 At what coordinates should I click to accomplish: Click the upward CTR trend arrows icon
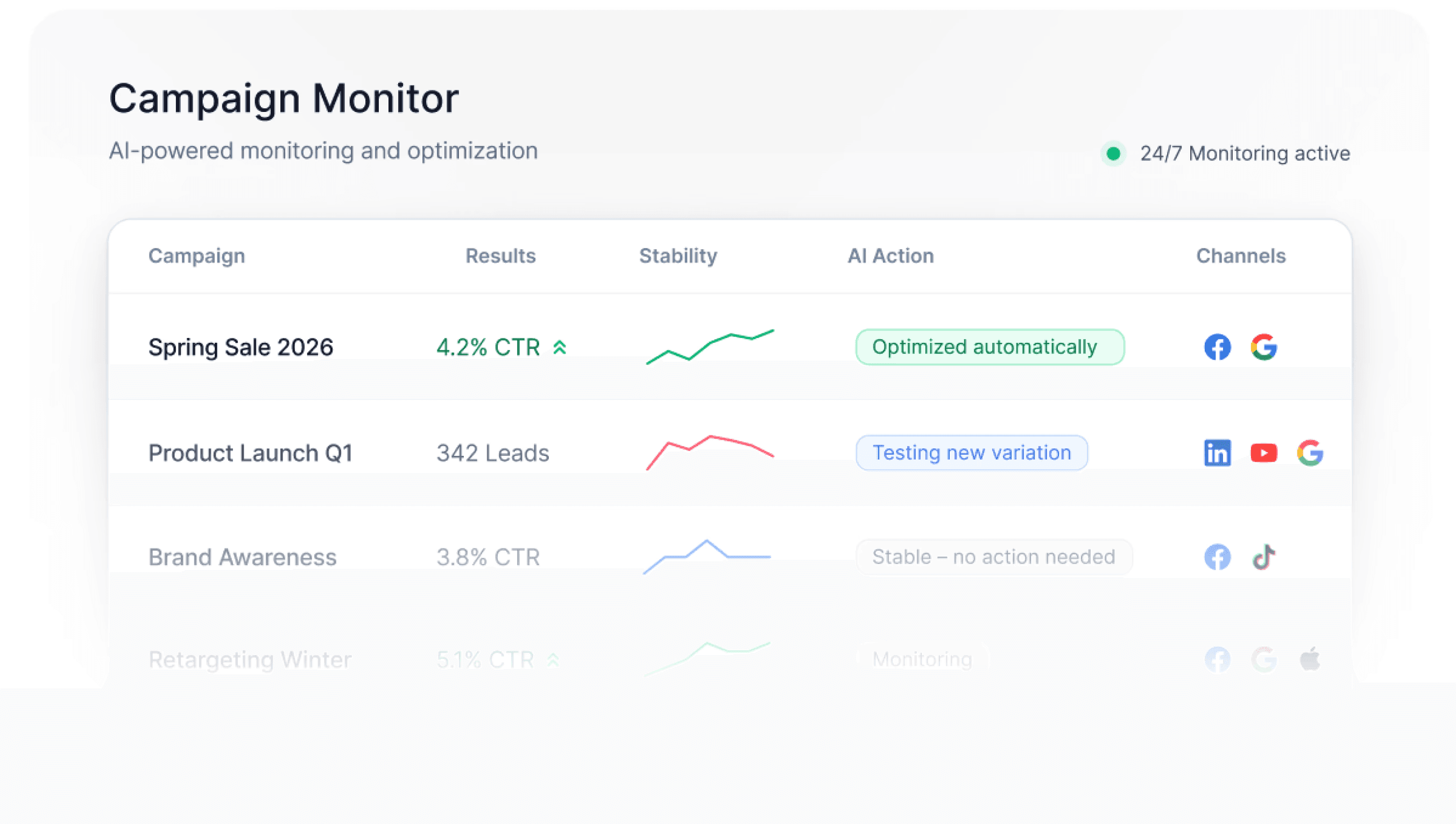pyautogui.click(x=560, y=347)
